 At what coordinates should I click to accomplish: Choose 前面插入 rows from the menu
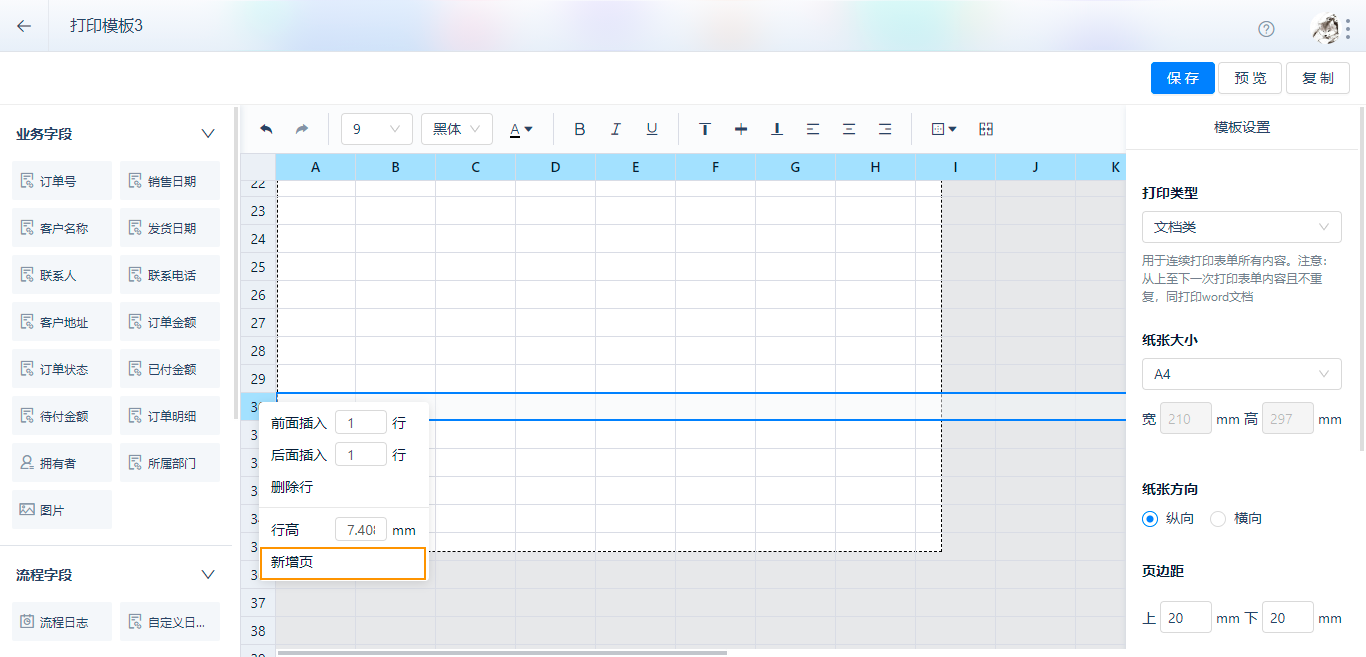coord(299,423)
